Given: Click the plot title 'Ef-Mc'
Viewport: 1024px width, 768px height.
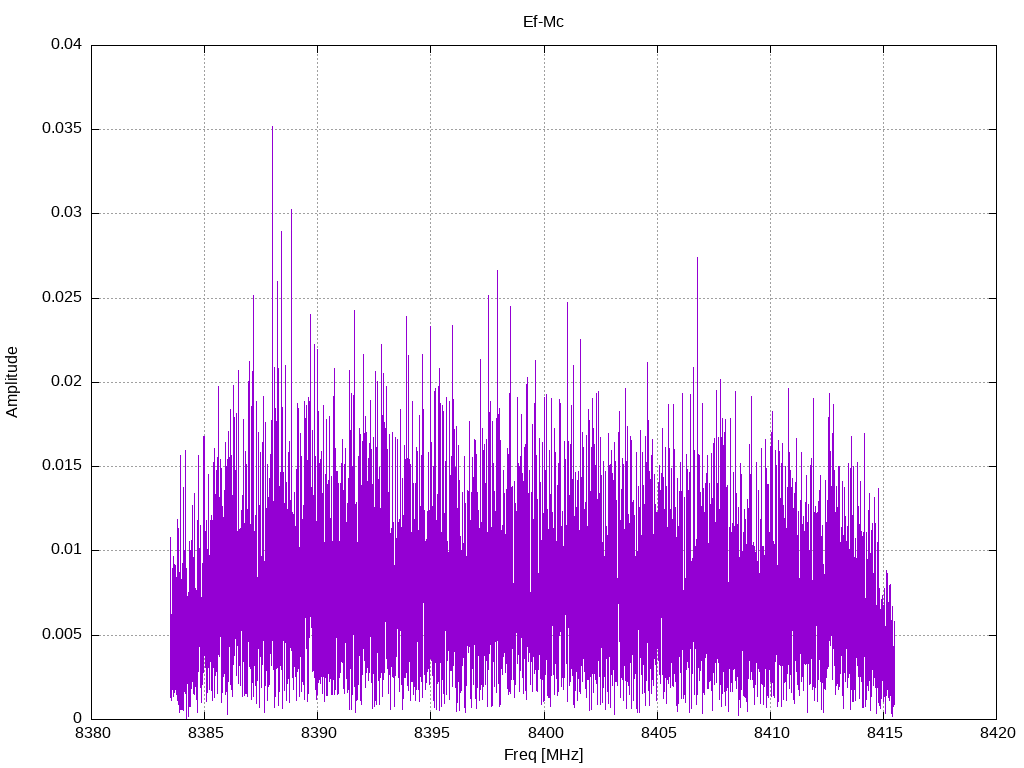Looking at the screenshot, I should pos(543,22).
